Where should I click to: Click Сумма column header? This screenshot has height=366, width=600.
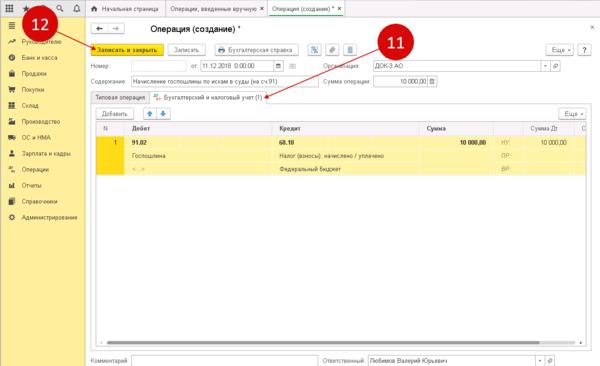coord(457,129)
